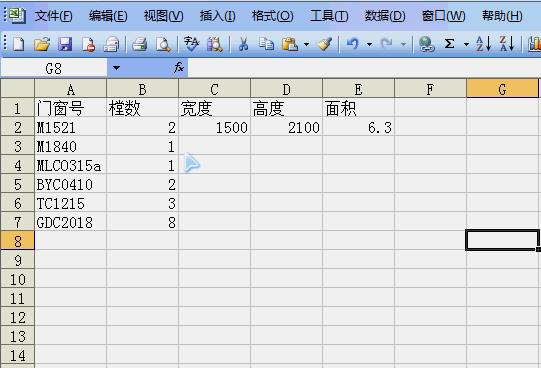The height and width of the screenshot is (368, 541).
Task: Select cell with value 6.3
Action: pos(358,127)
